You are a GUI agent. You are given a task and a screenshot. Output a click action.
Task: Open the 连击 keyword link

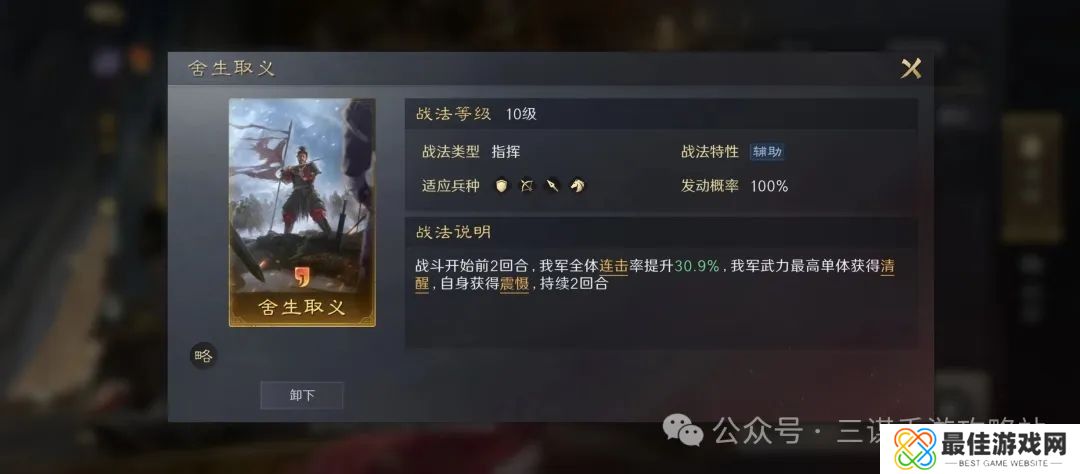pyautogui.click(x=614, y=267)
